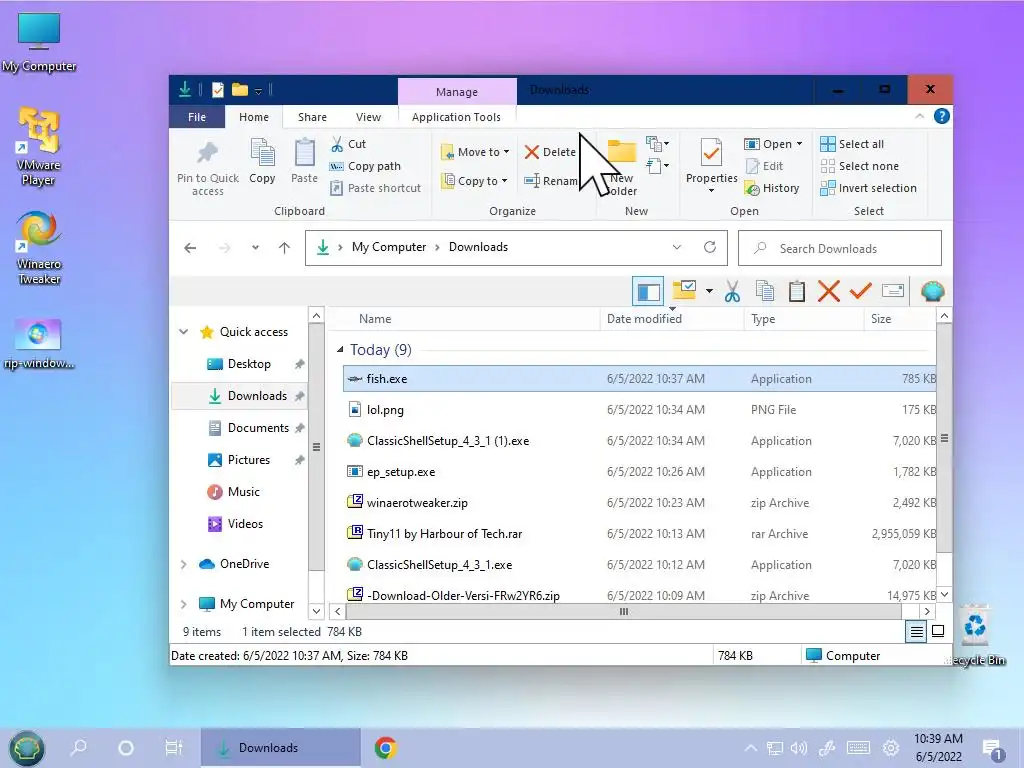Select the Home ribbon tab
Screen dimensions: 1024x768
click(x=254, y=117)
